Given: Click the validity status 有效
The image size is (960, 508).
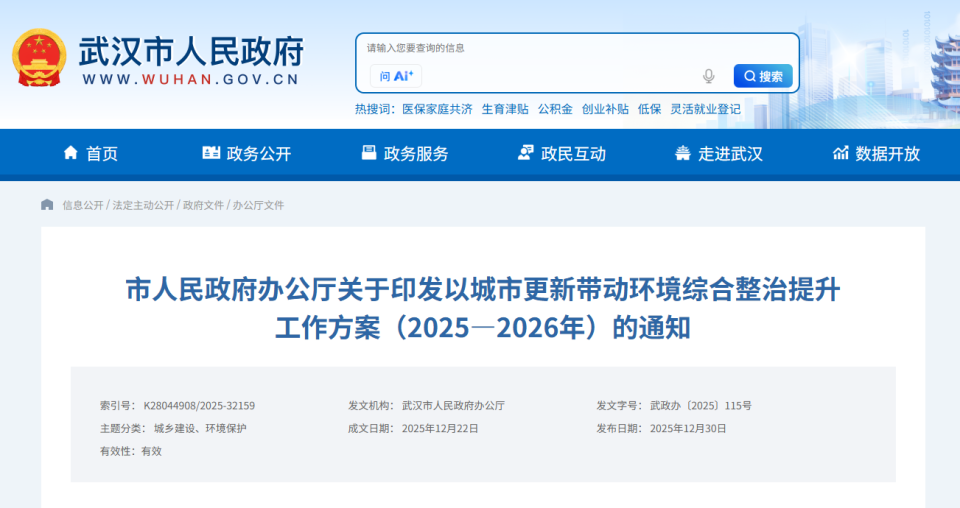Looking at the screenshot, I should [152, 451].
